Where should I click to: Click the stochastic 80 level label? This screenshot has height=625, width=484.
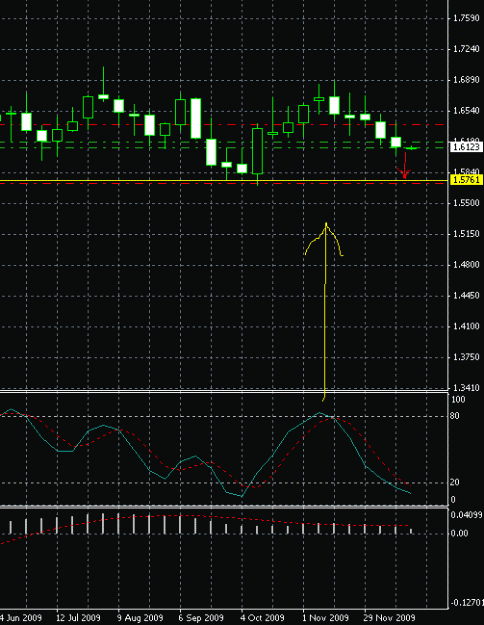click(455, 416)
